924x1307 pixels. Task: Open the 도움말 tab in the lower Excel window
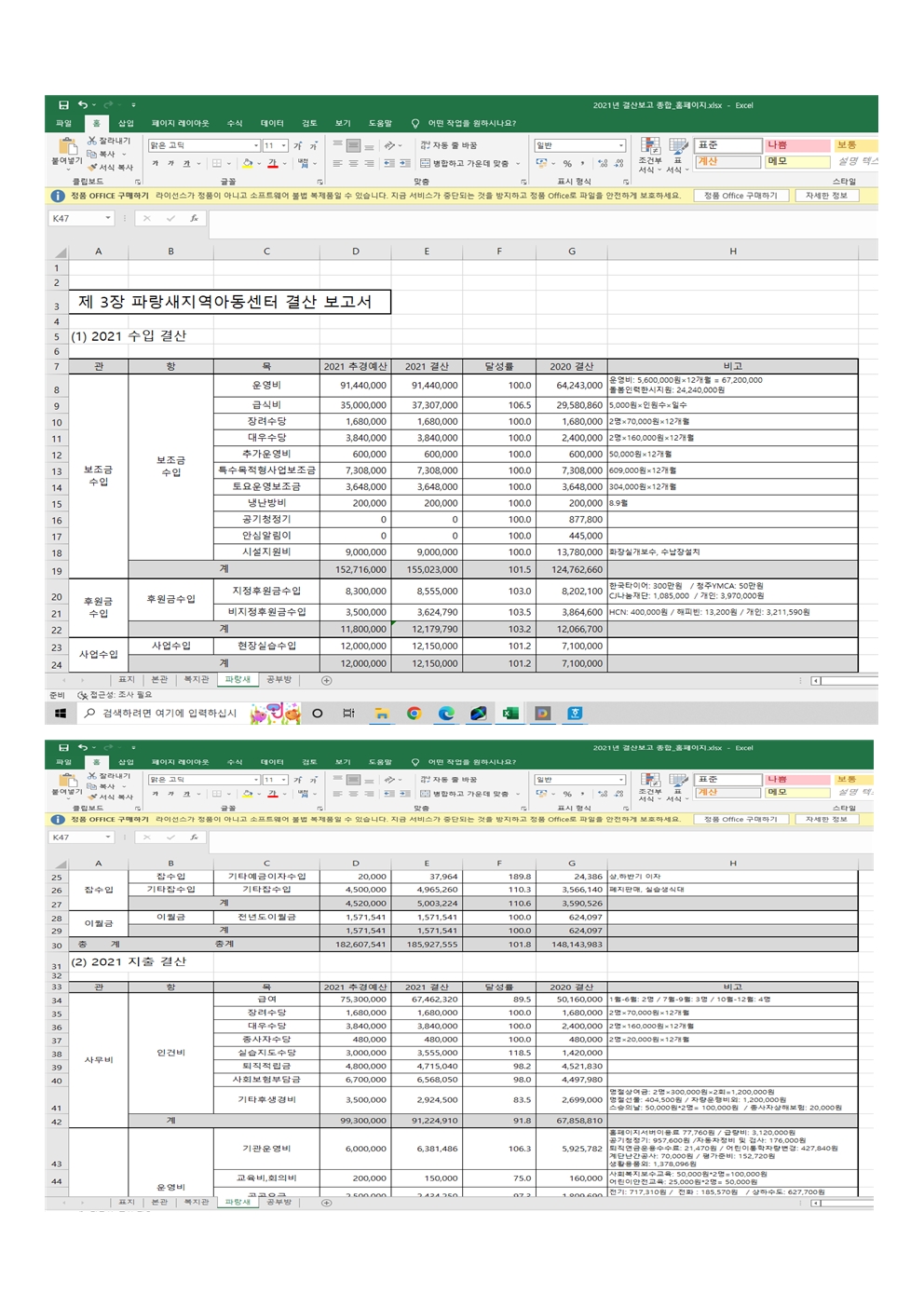pyautogui.click(x=380, y=762)
